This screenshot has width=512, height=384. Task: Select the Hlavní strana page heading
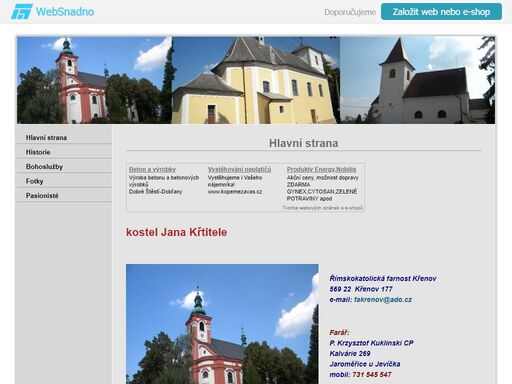click(x=303, y=143)
